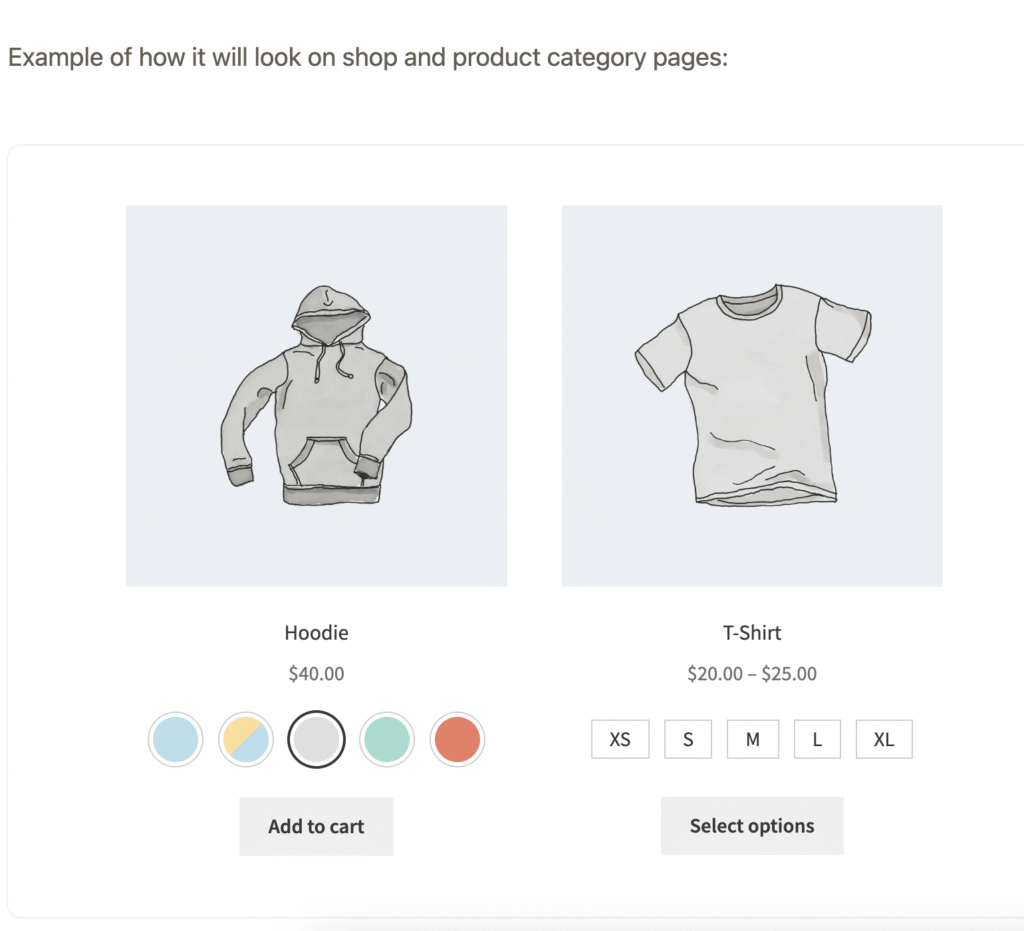Click the 'Example of how it will look' text

(x=367, y=57)
